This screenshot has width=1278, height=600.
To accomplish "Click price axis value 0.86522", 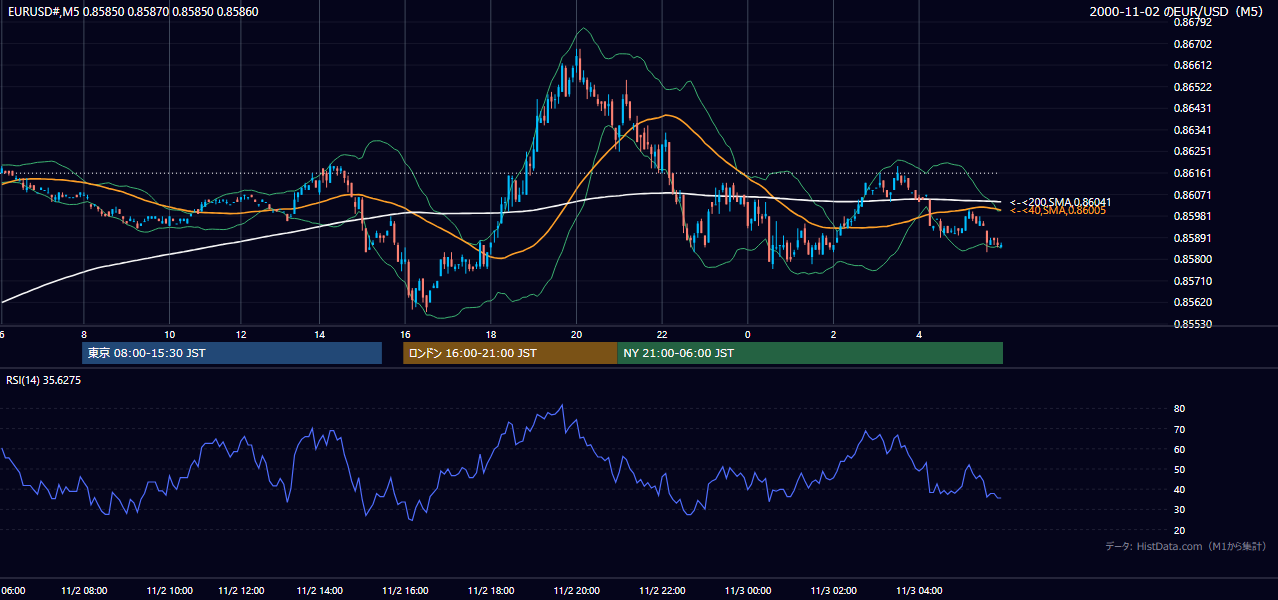I will 1192,87.
